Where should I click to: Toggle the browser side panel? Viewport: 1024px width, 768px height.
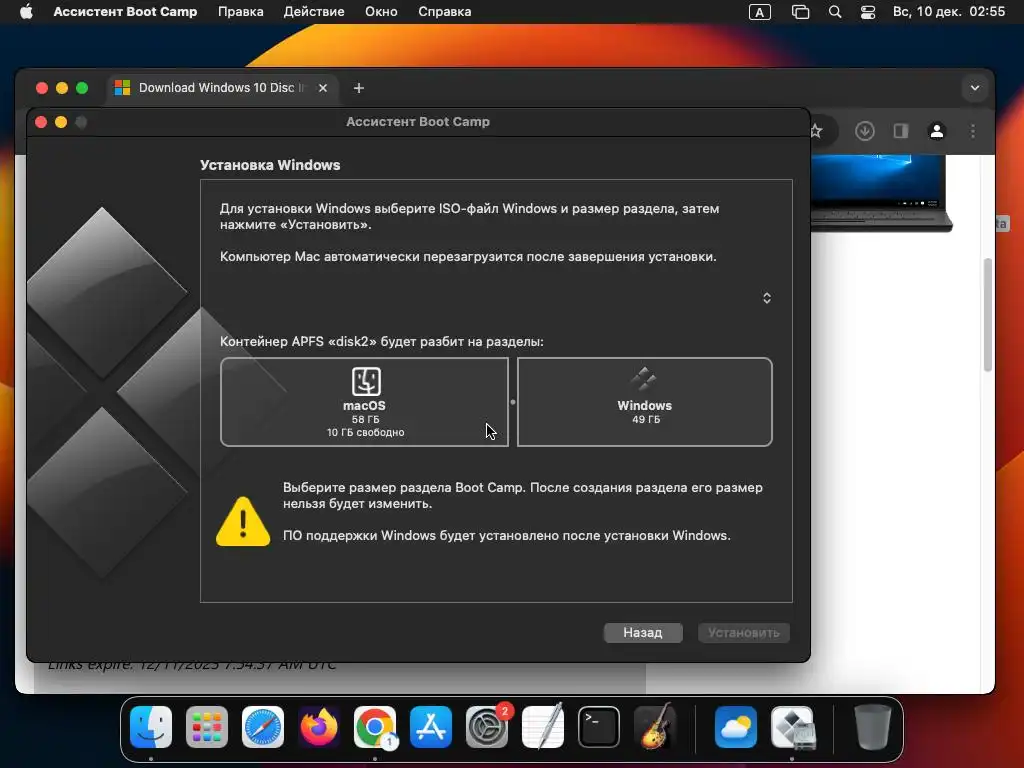click(901, 131)
